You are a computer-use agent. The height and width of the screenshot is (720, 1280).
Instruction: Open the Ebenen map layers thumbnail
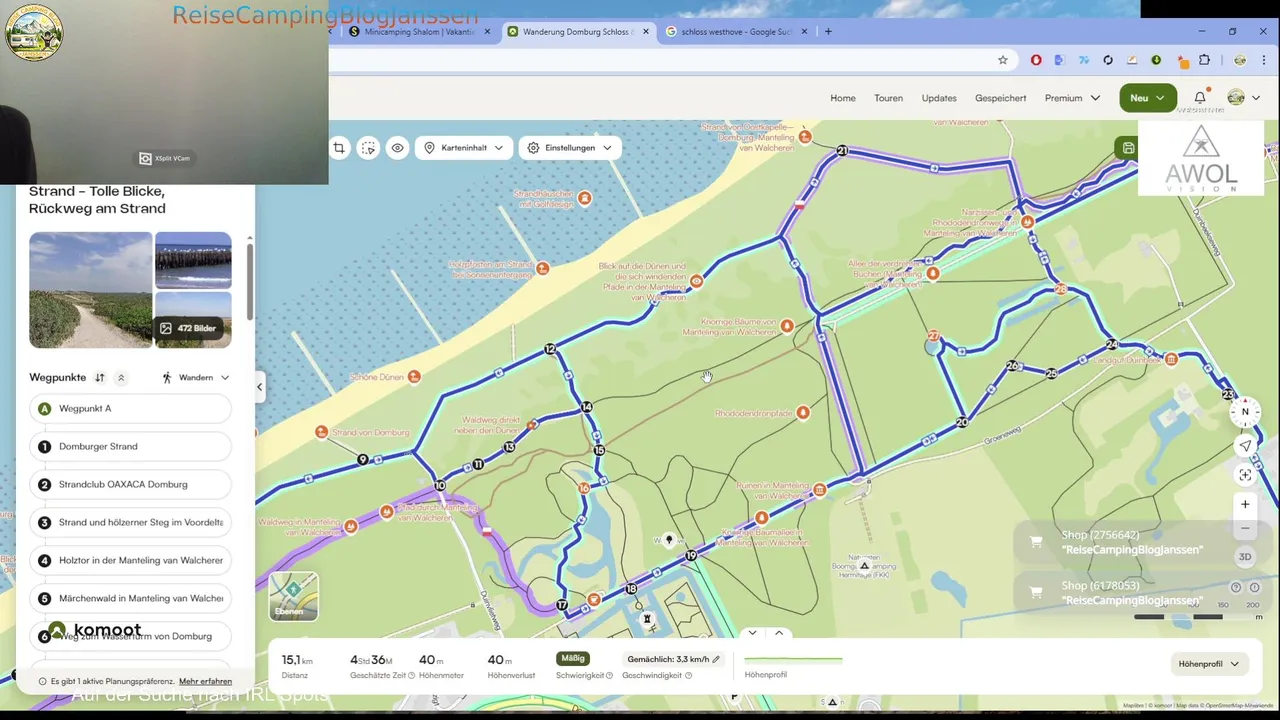[293, 596]
